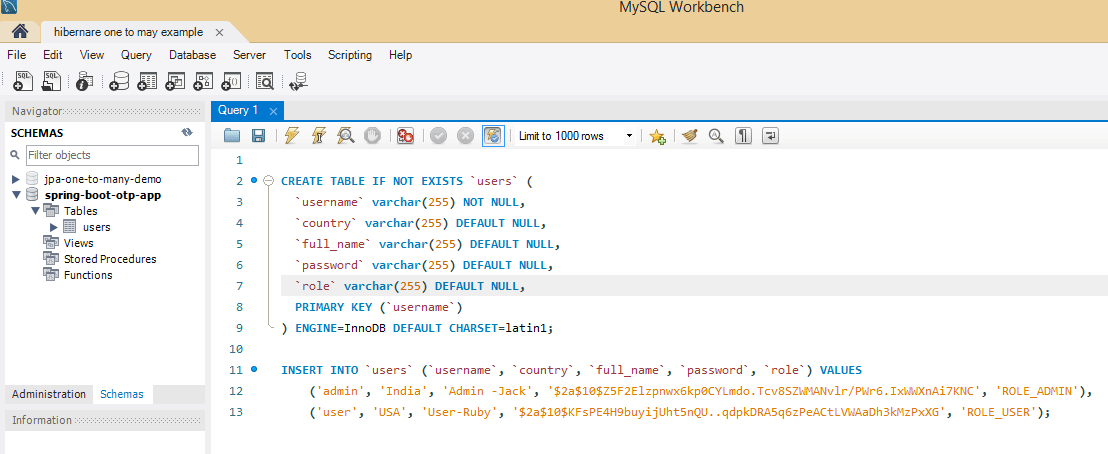Fold the CREATE TABLE block on line 2
1108x454 pixels.
(x=268, y=180)
